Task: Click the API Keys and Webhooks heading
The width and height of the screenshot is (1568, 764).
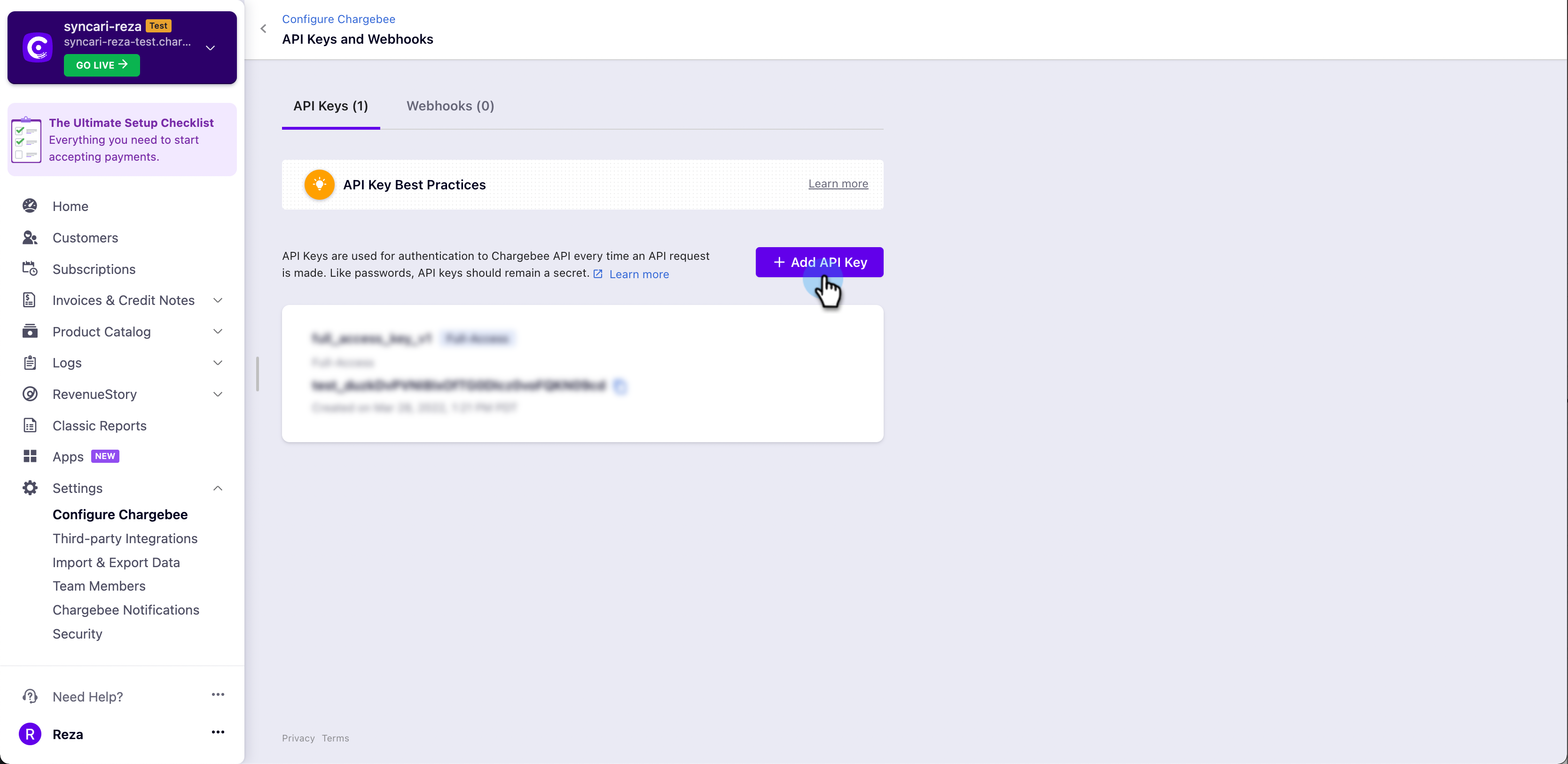Action: point(357,39)
